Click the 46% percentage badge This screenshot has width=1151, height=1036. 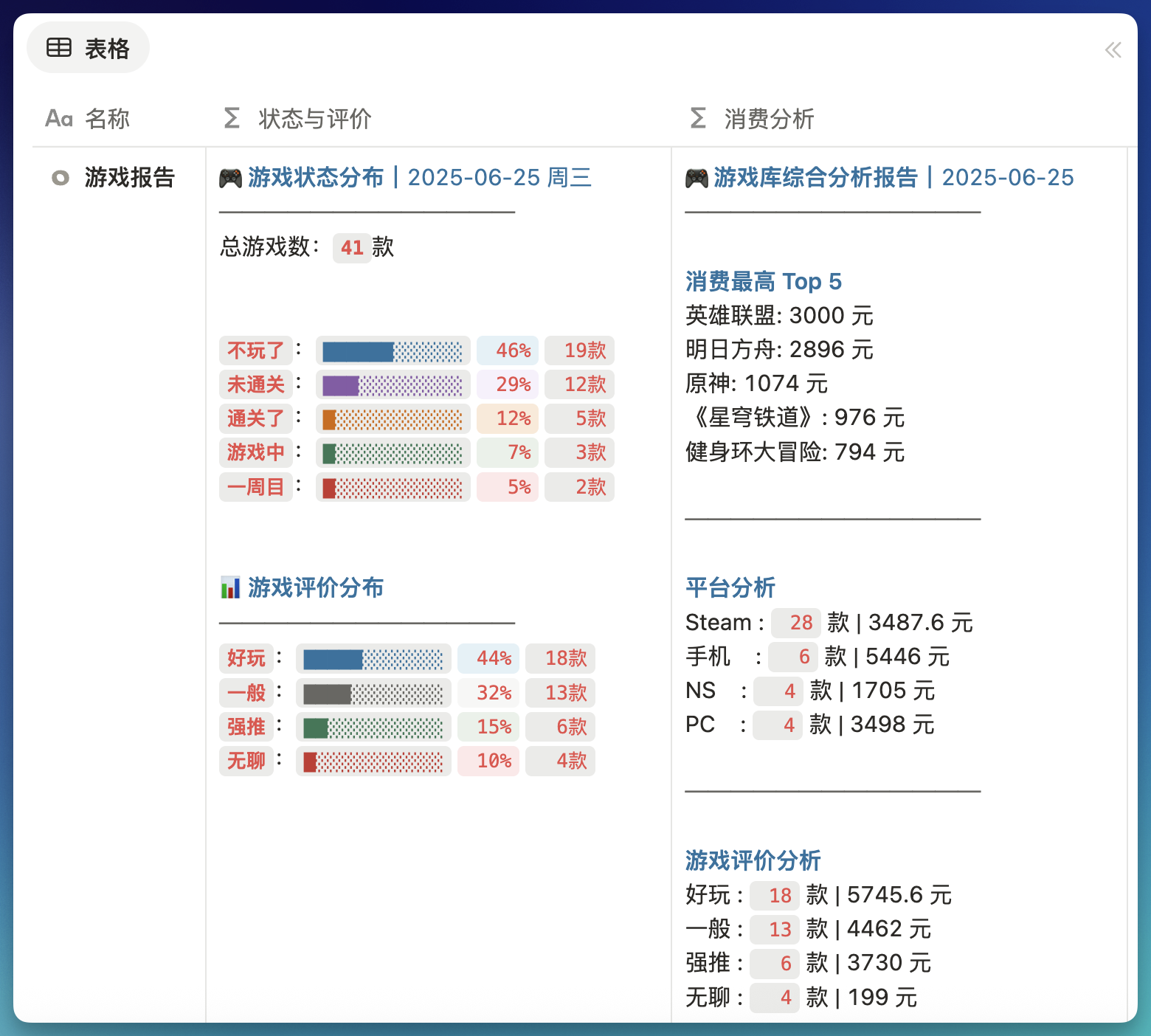click(x=508, y=350)
